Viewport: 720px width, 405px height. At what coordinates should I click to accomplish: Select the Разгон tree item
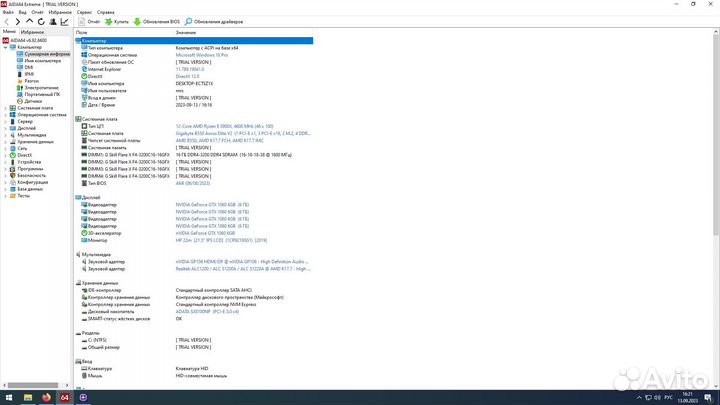tap(31, 81)
